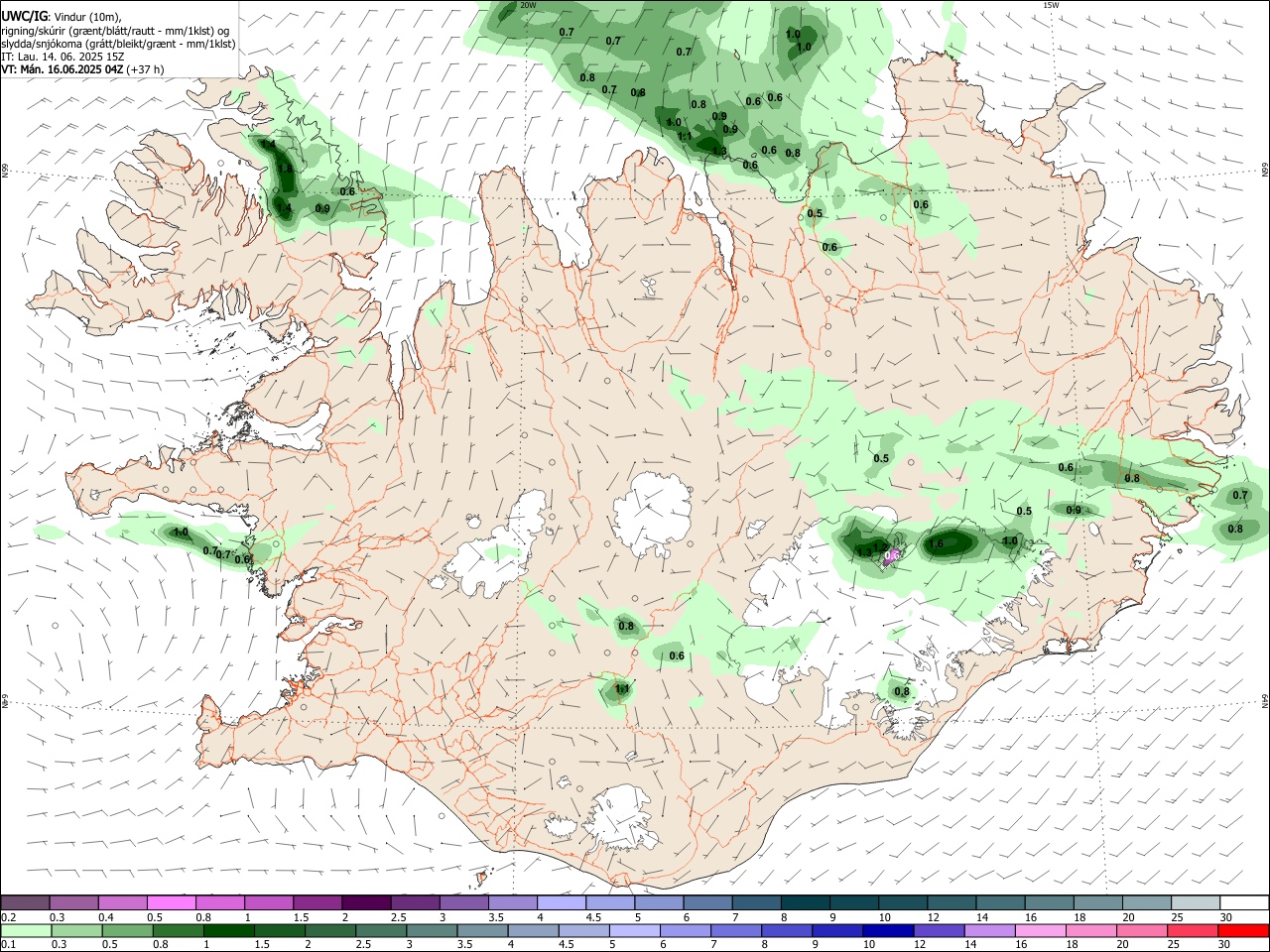This screenshot has width=1270, height=952.
Task: Click the deep blue 10 mm rain swatch
Action: coord(887,931)
